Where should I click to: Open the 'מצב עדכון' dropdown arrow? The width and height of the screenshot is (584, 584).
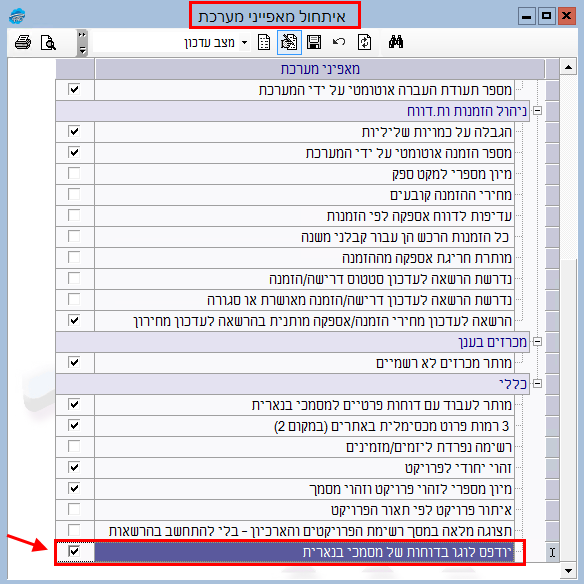[x=244, y=42]
